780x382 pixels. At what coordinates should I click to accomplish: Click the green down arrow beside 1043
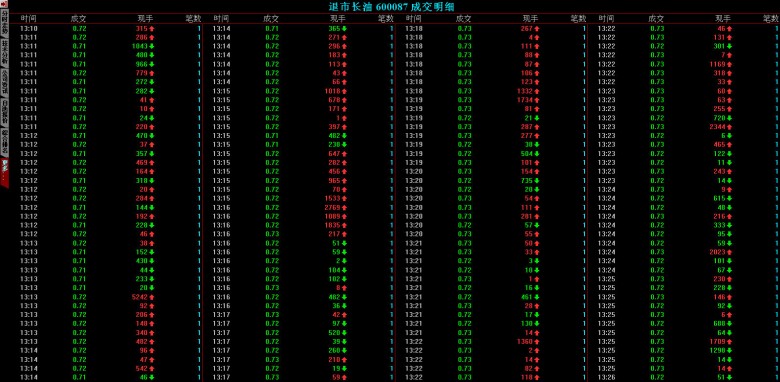coord(152,46)
